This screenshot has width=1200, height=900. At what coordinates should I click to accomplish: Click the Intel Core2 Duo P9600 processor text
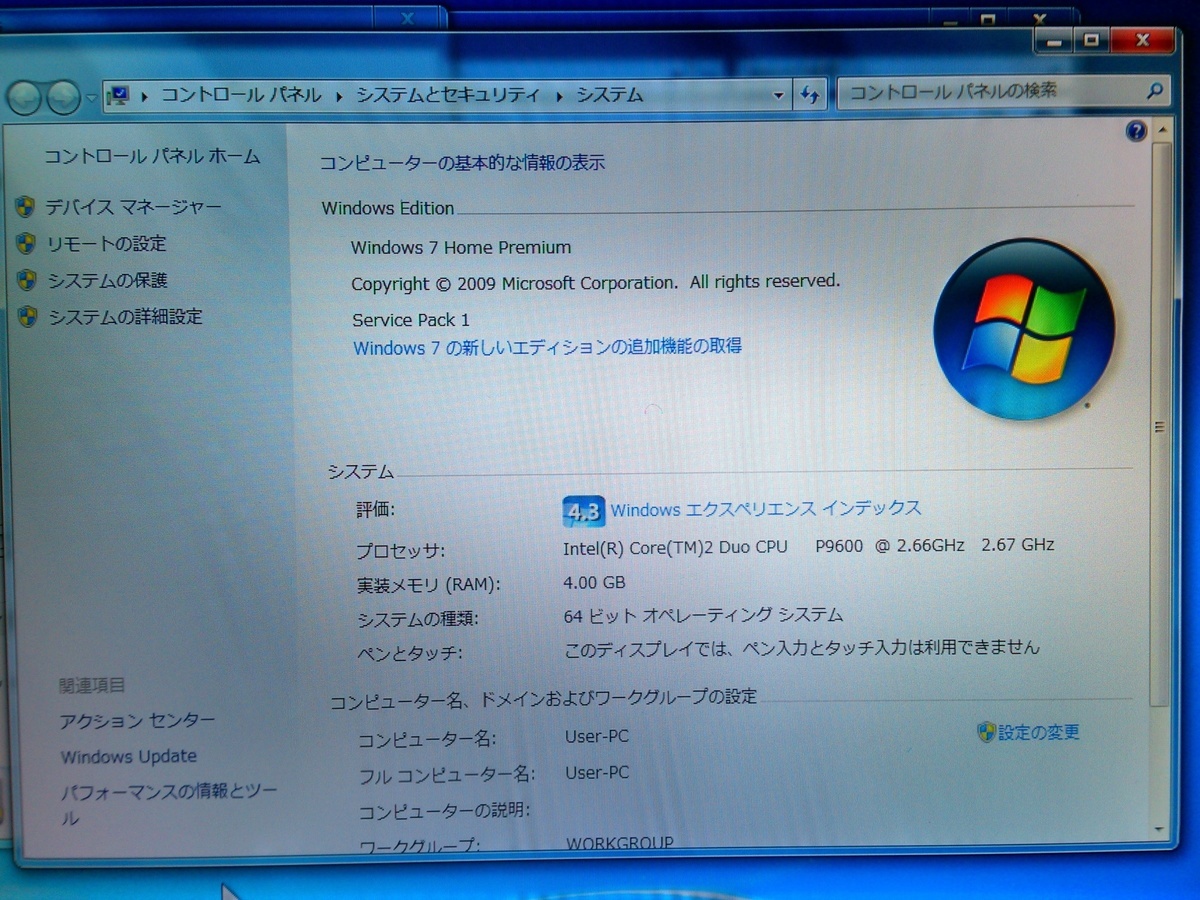pyautogui.click(x=809, y=546)
